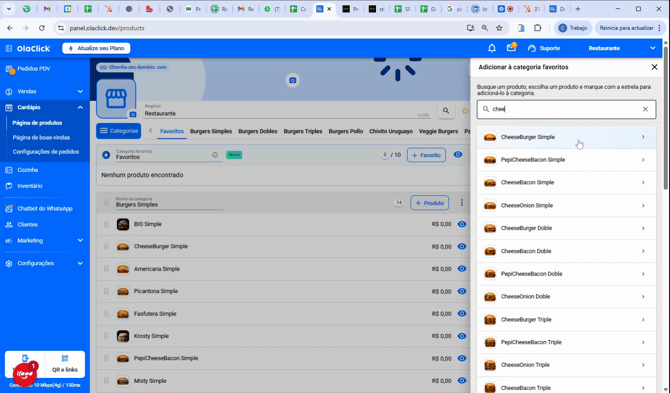Click drag handle of Americana Simple row
Image resolution: width=670 pixels, height=393 pixels.
[x=106, y=269]
